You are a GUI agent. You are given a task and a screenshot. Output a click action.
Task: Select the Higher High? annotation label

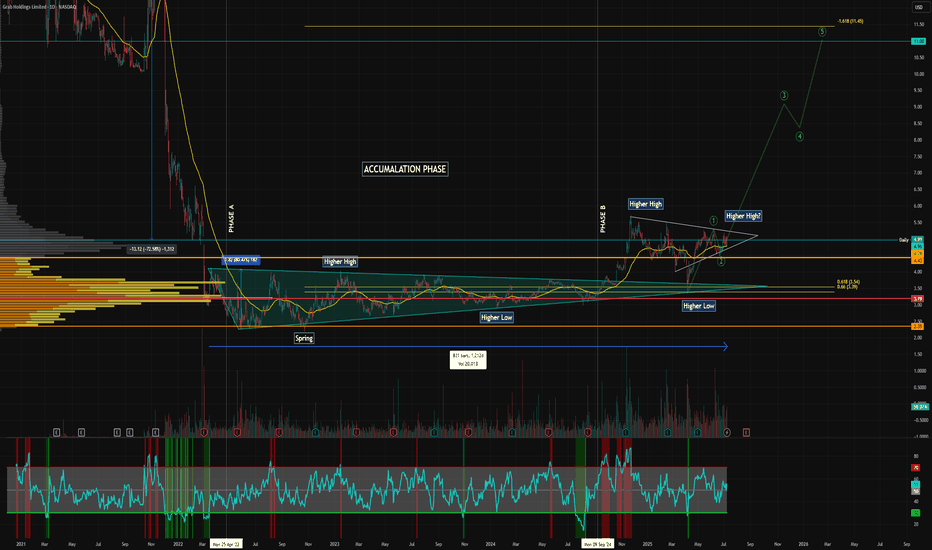click(x=743, y=216)
